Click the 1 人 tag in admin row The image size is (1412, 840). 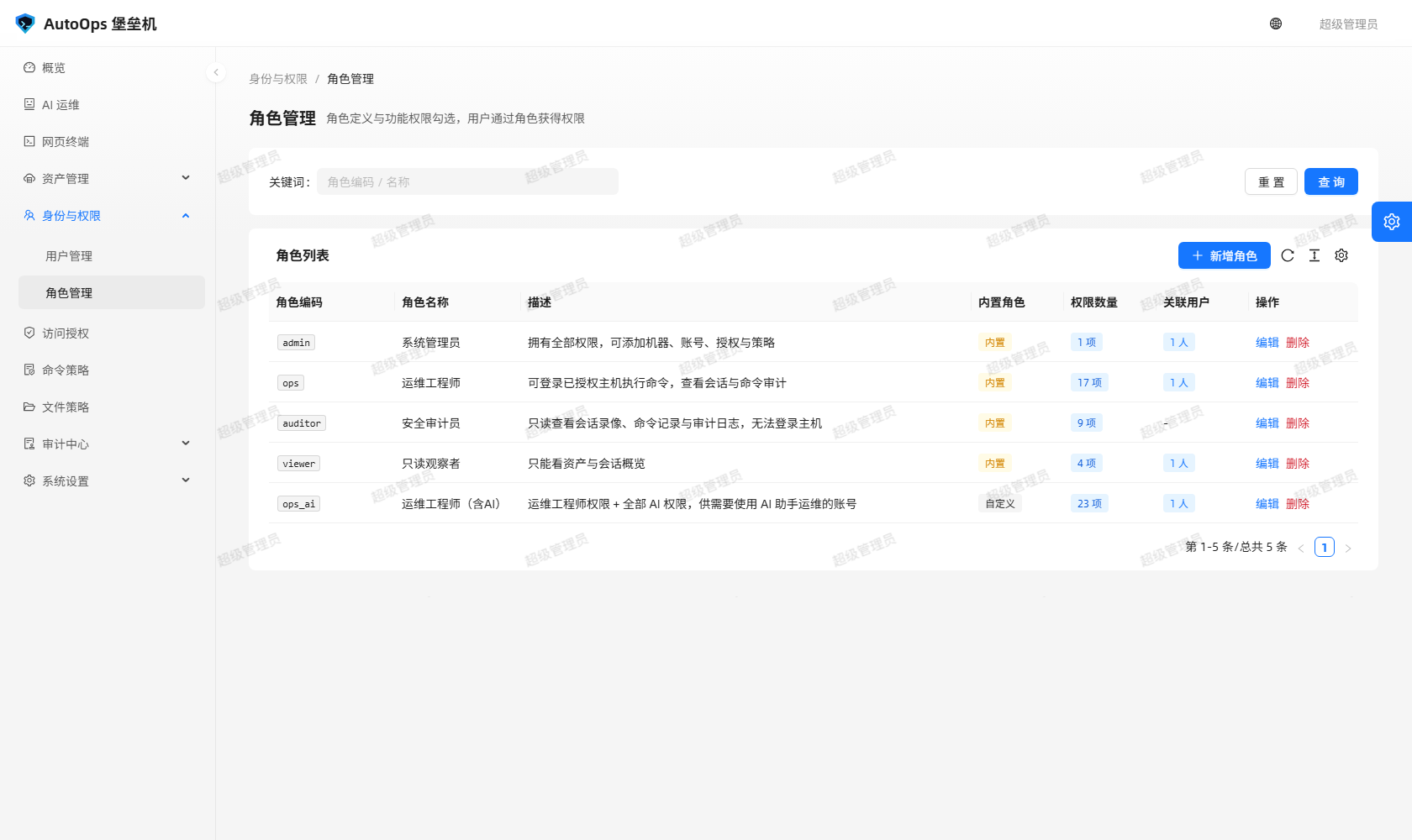[1179, 343]
